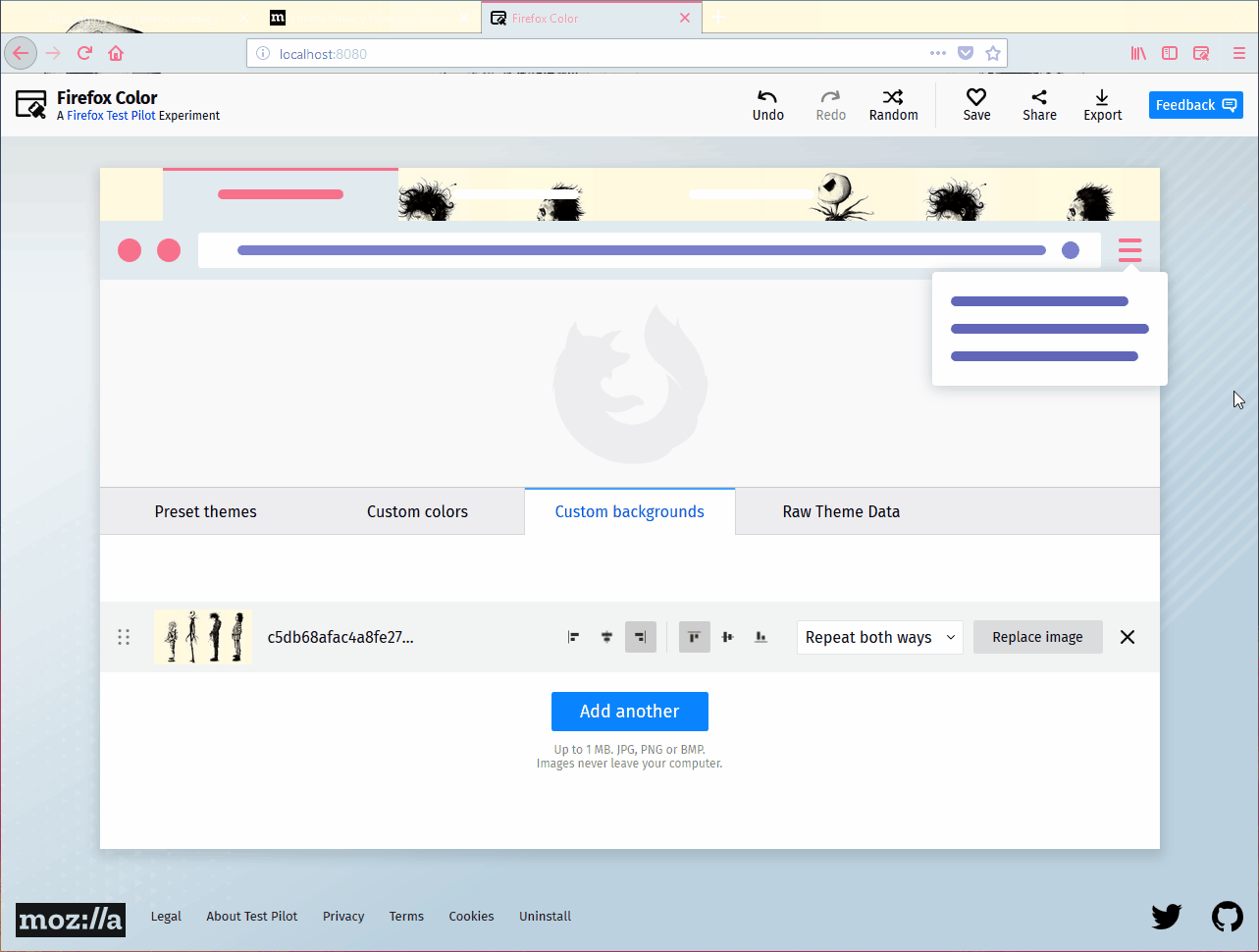Open the Feedback form

coord(1196,105)
